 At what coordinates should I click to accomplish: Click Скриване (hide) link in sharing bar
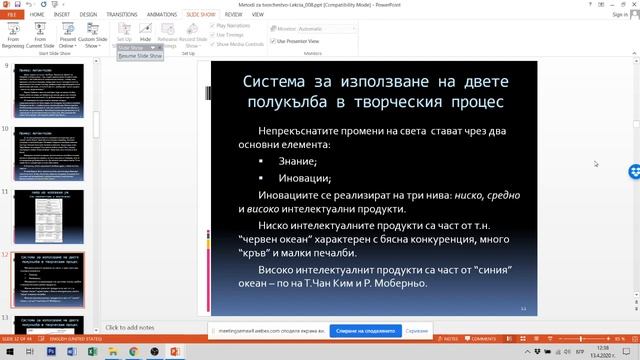click(417, 331)
